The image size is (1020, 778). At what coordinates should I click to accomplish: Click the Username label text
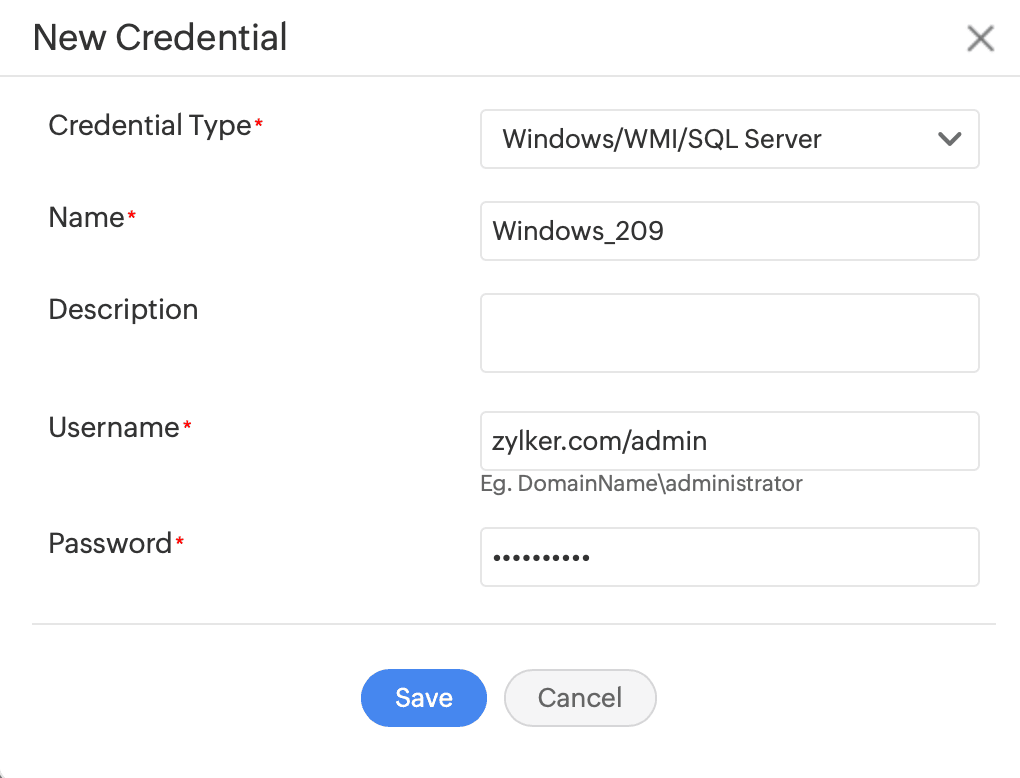pos(113,428)
